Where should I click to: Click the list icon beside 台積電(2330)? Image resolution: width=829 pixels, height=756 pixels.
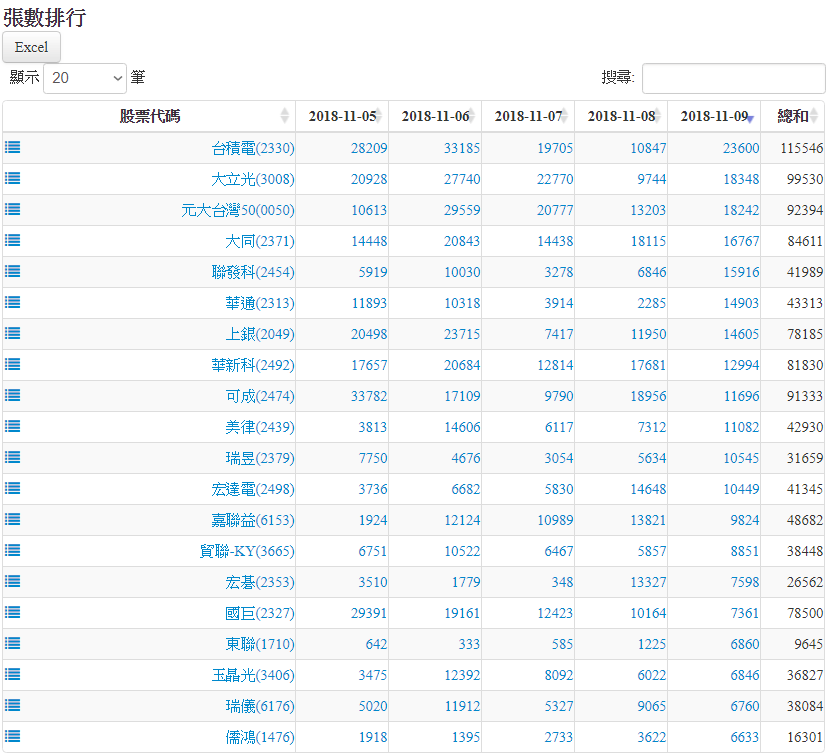pos(12,147)
